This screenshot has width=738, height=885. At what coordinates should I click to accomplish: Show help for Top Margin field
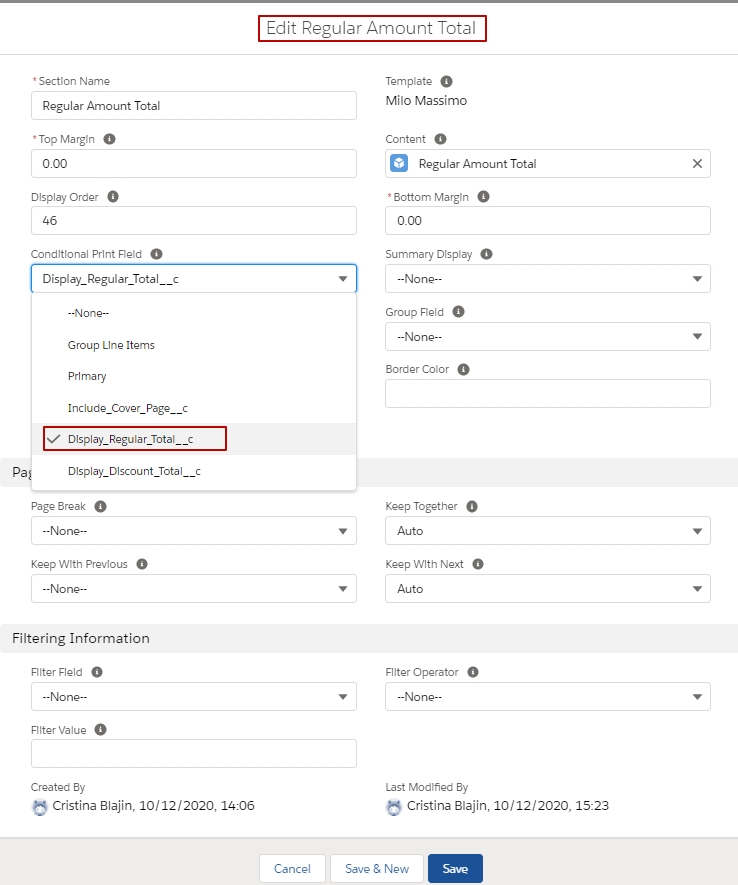point(109,139)
